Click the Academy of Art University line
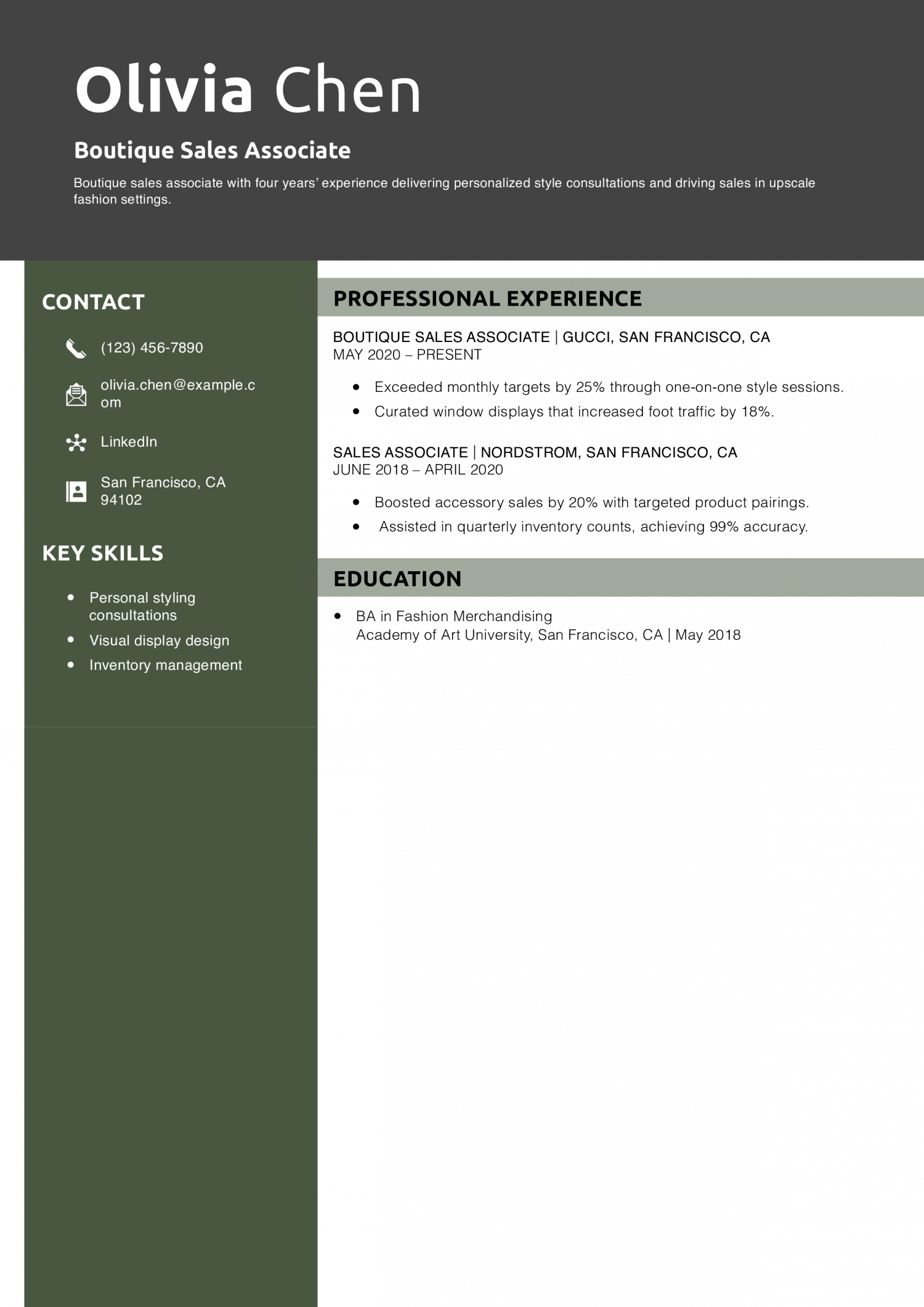Image resolution: width=924 pixels, height=1307 pixels. tap(548, 635)
